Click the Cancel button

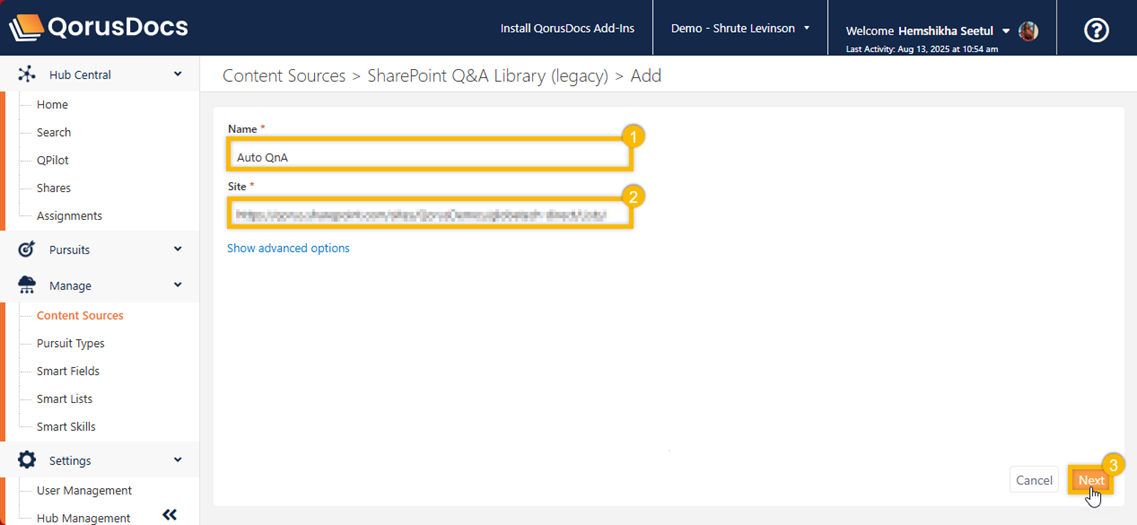(1033, 481)
